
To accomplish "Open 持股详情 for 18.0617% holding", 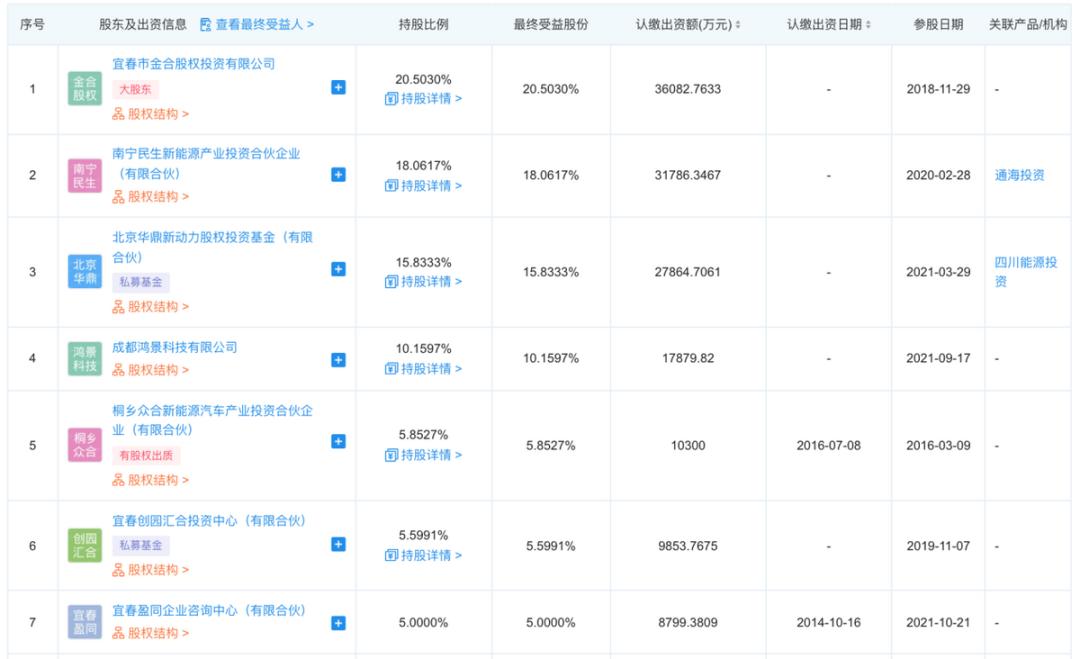I will [x=423, y=185].
